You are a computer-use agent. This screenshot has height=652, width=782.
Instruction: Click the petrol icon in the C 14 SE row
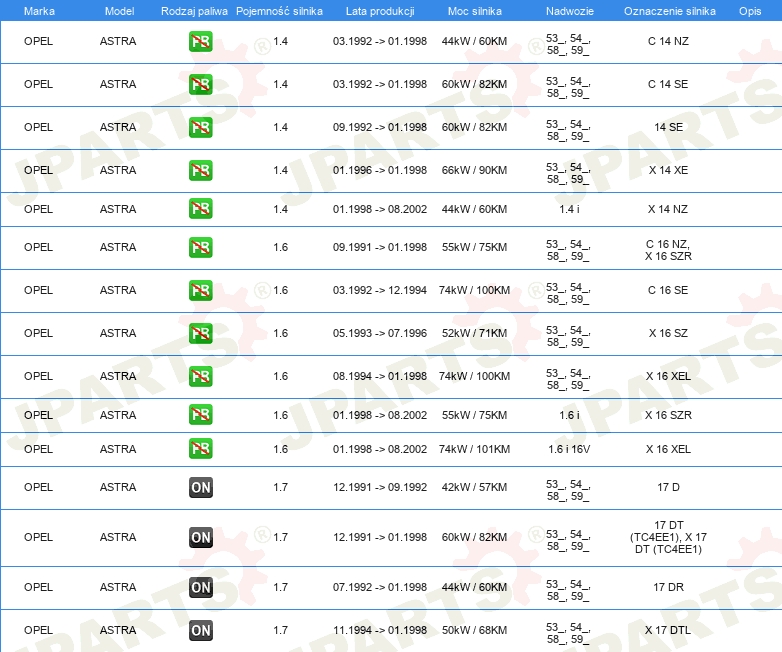pos(200,84)
